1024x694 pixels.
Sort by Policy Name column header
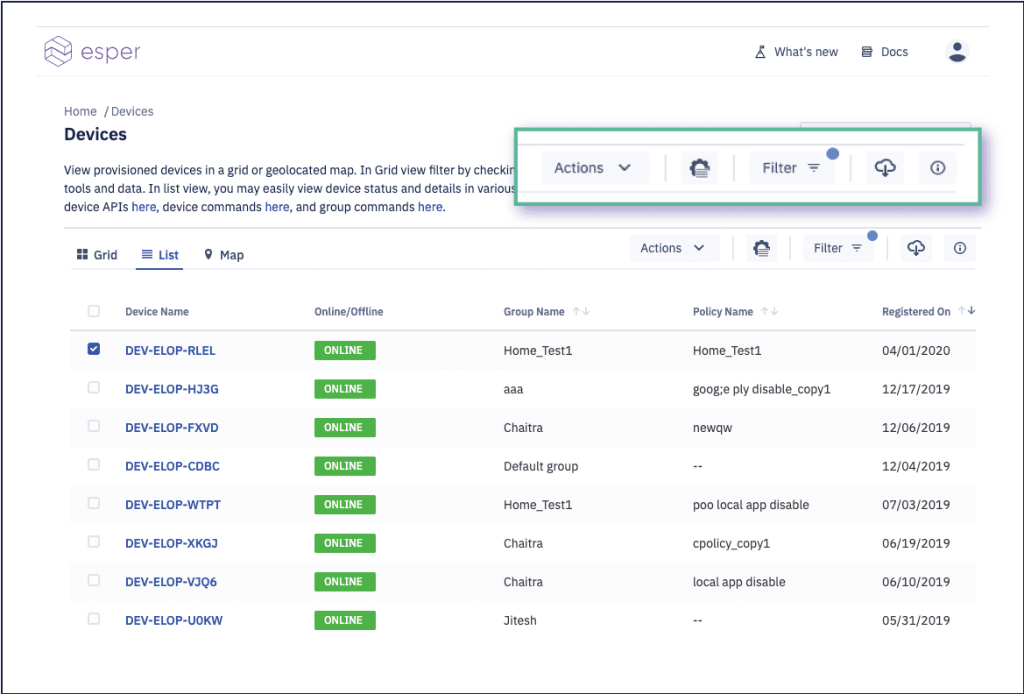[723, 311]
